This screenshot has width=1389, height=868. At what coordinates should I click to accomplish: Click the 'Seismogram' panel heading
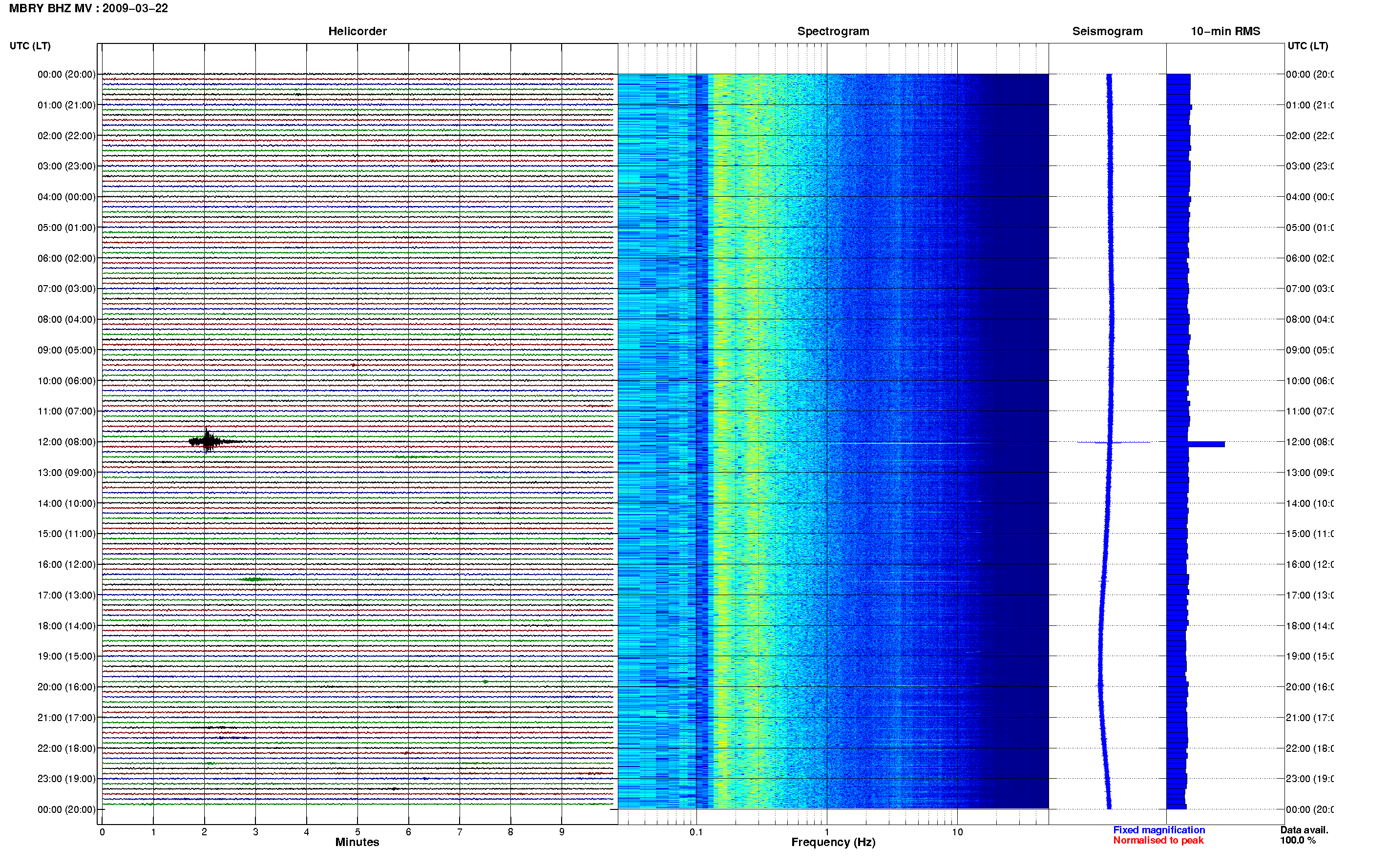(1107, 31)
